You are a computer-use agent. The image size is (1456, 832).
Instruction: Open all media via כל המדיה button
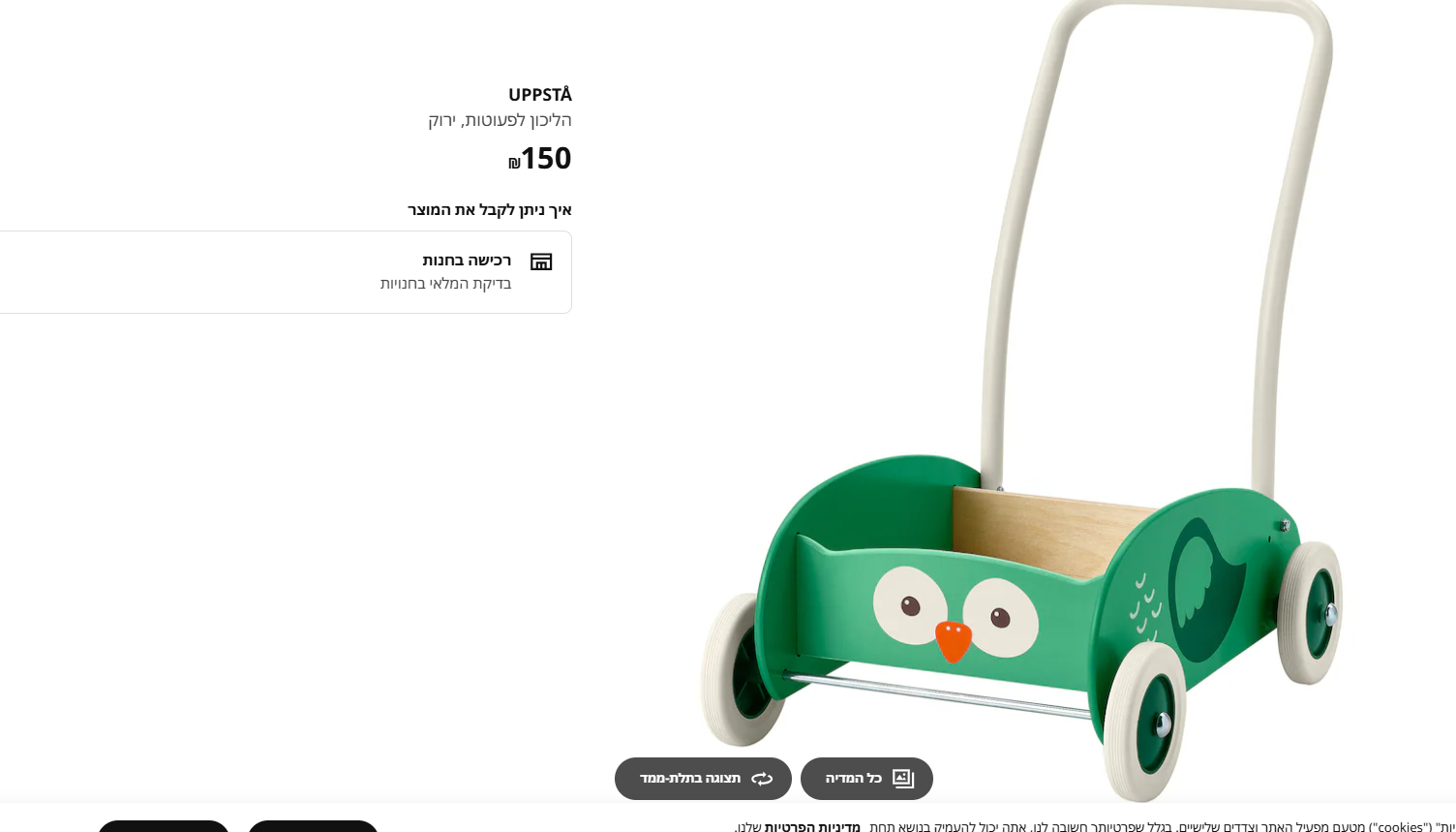(866, 779)
